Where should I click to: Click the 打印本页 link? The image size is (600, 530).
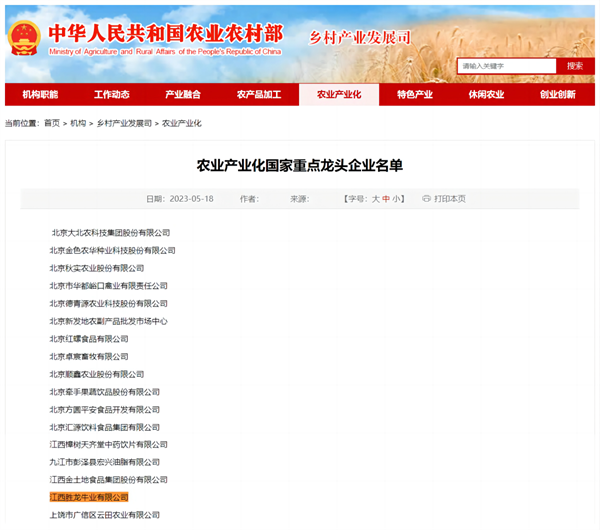tap(450, 199)
